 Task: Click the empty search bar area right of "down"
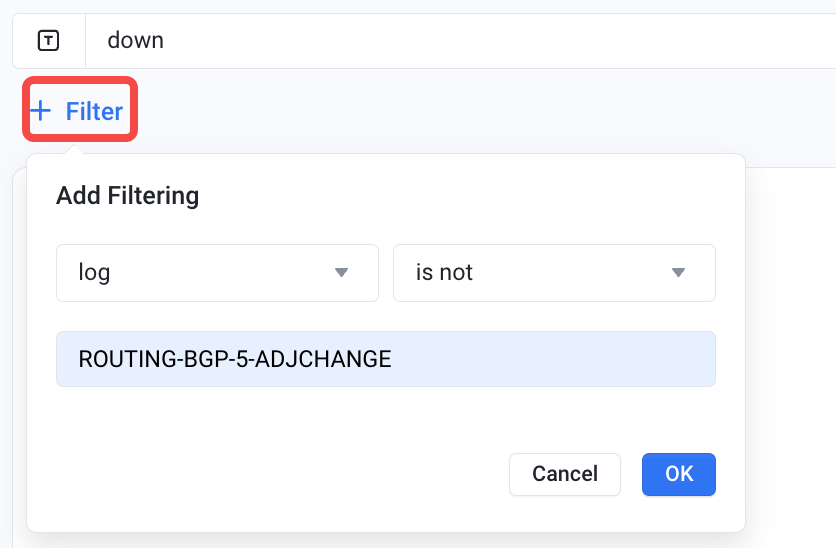[x=501, y=41]
